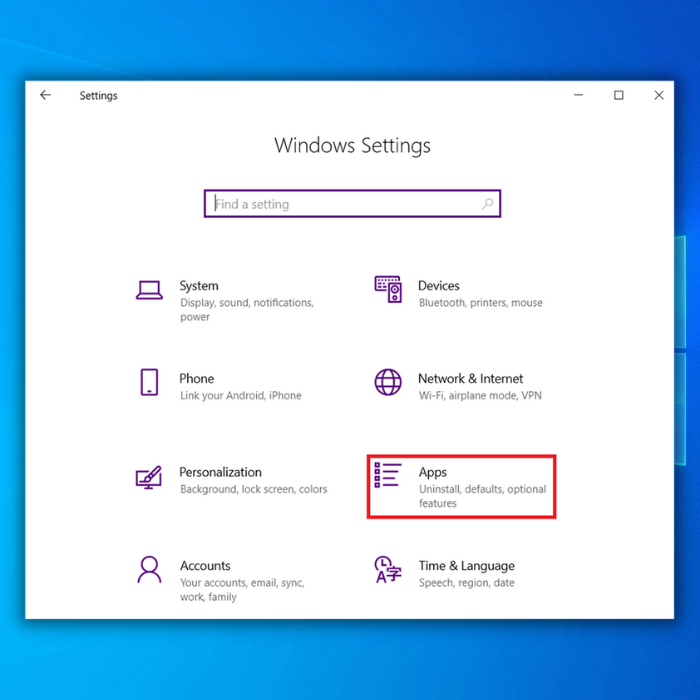Open Accounts settings label
Viewport: 700px width, 700px height.
coord(205,566)
